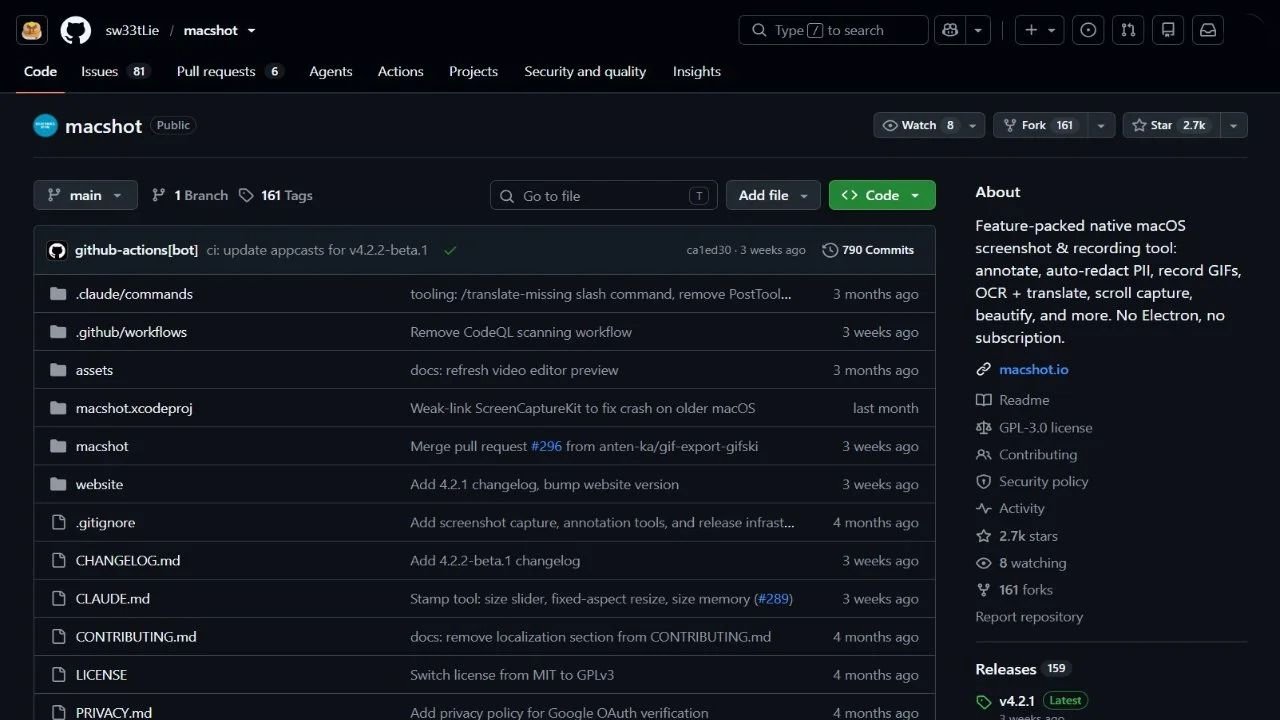Click the macshot repository avatar
The height and width of the screenshot is (720, 1280).
pyautogui.click(x=45, y=125)
